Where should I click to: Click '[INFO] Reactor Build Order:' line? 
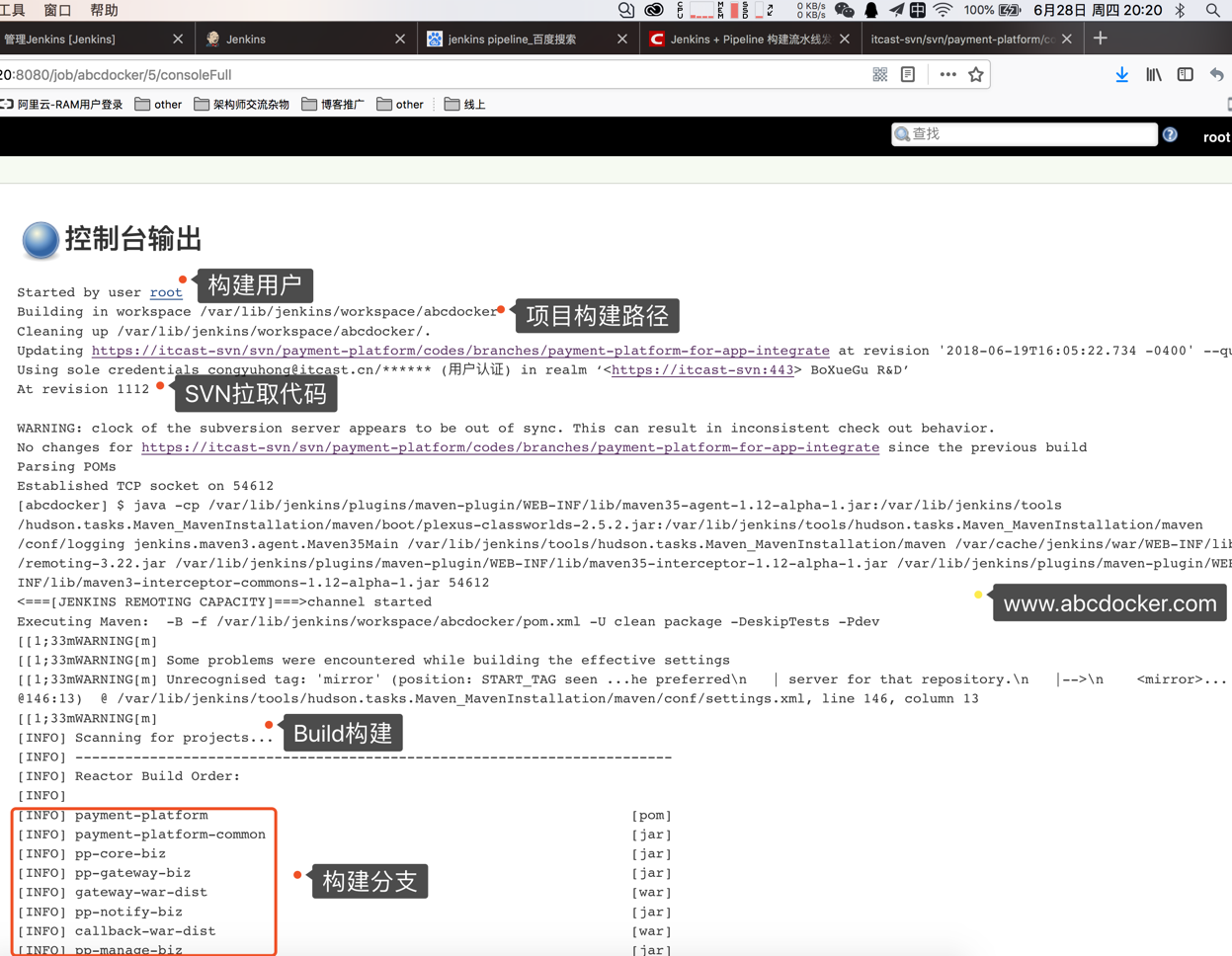[128, 776]
